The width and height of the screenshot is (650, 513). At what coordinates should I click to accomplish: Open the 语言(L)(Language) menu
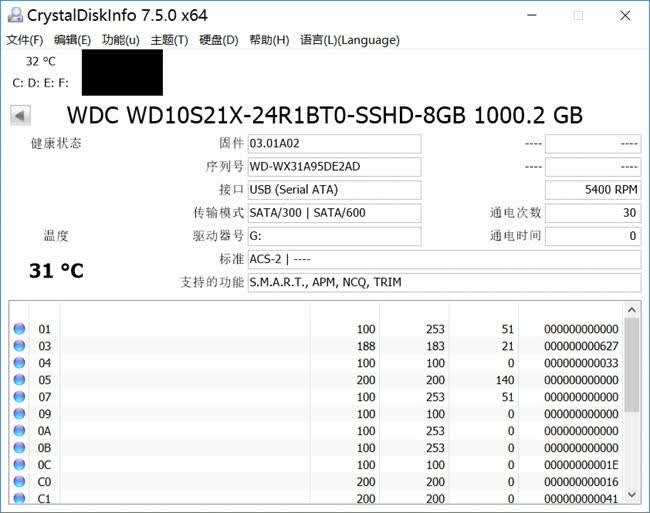point(350,40)
